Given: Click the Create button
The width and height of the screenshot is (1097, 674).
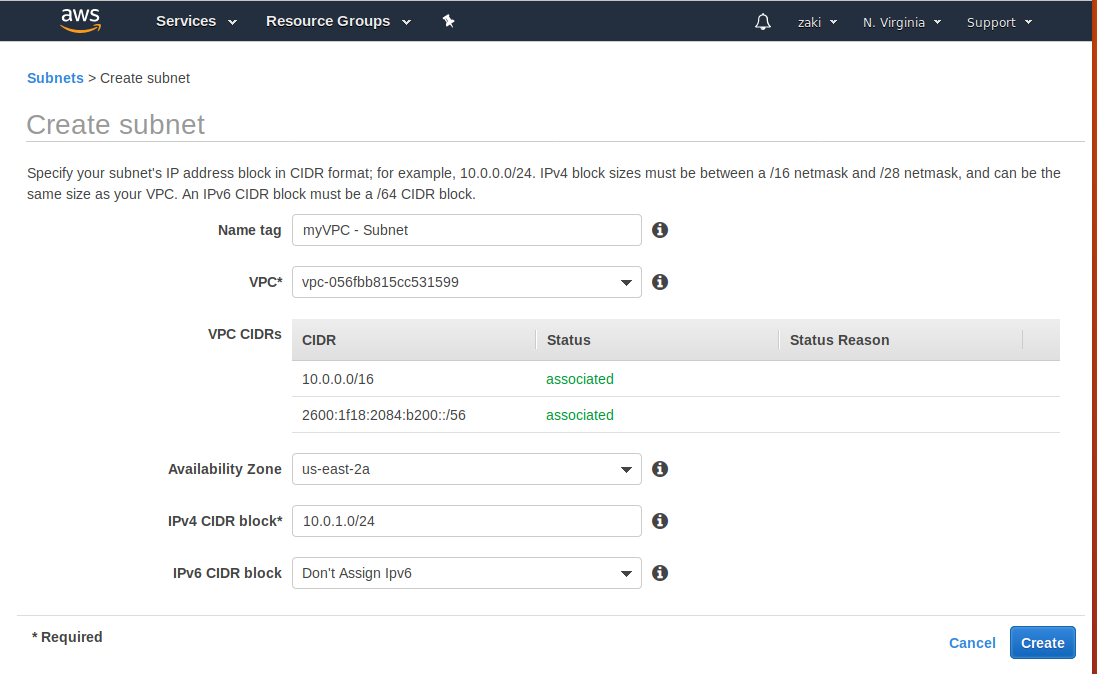Looking at the screenshot, I should click(x=1042, y=642).
